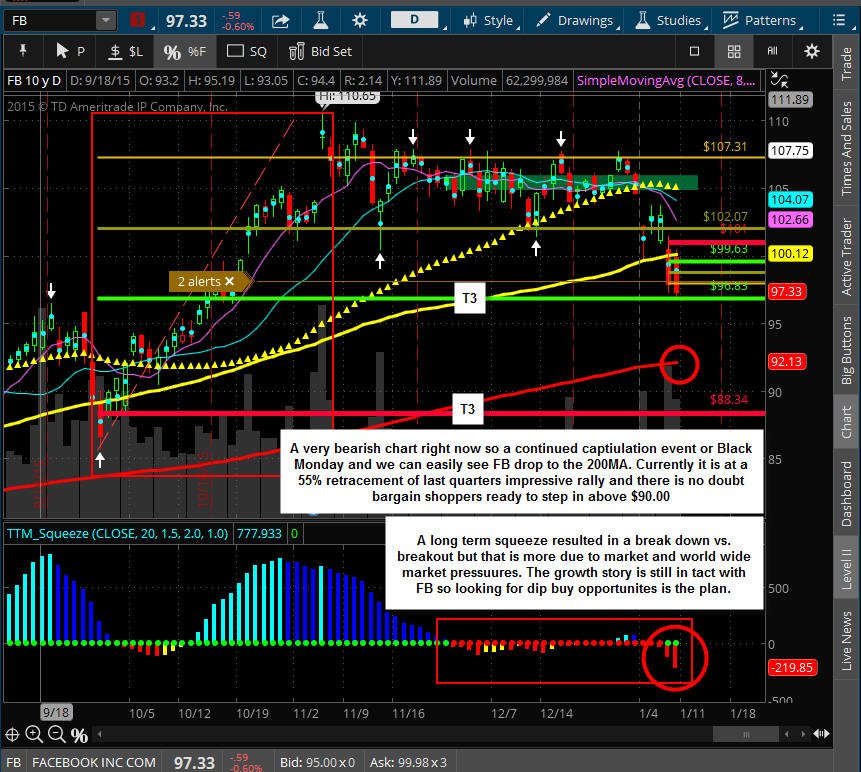Click the SimpleMovingAvg study label
Image resolution: width=861 pixels, height=772 pixels.
click(x=666, y=81)
